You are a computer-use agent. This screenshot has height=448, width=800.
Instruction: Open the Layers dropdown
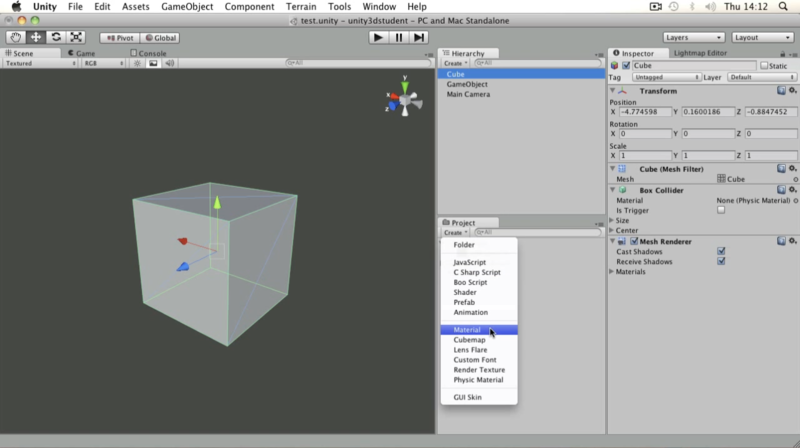pyautogui.click(x=693, y=37)
